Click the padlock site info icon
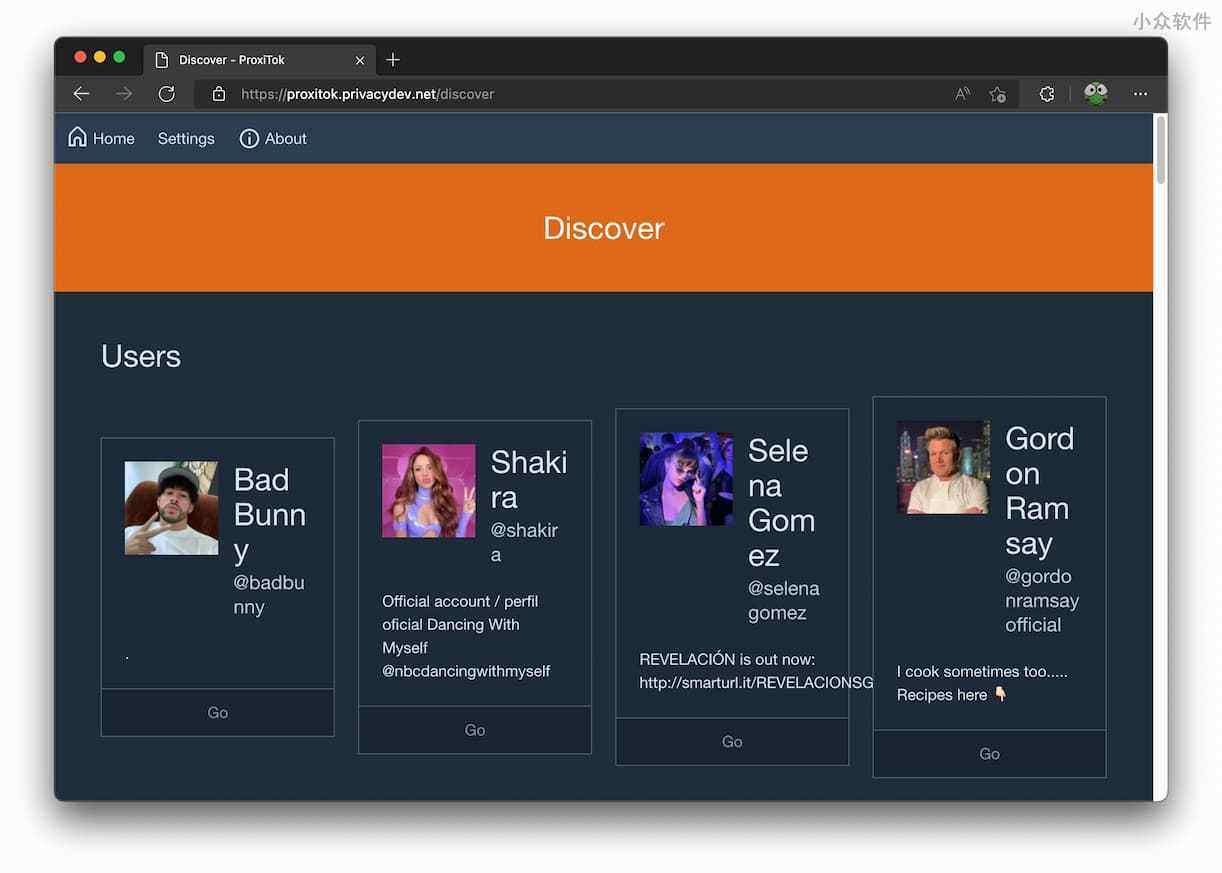Image resolution: width=1222 pixels, height=873 pixels. (219, 94)
